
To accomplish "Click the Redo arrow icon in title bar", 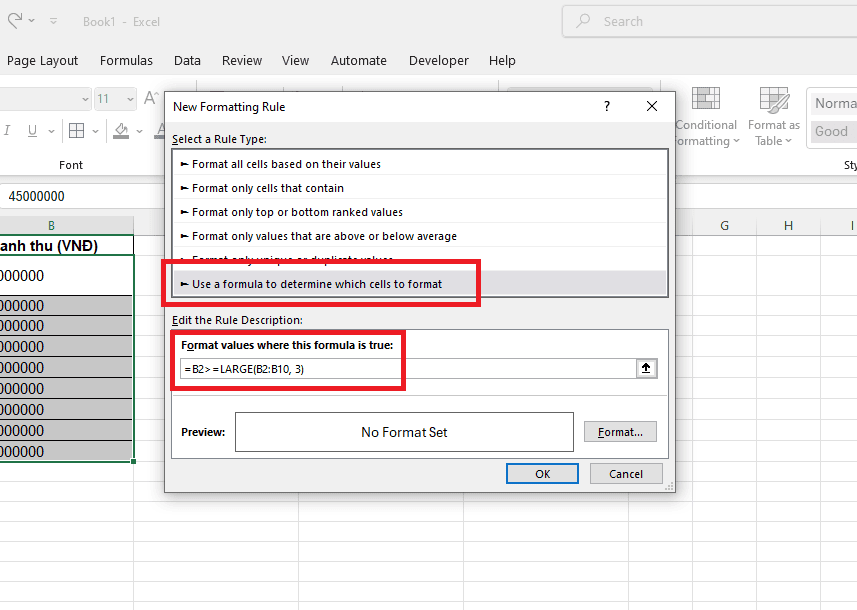I will tap(15, 21).
